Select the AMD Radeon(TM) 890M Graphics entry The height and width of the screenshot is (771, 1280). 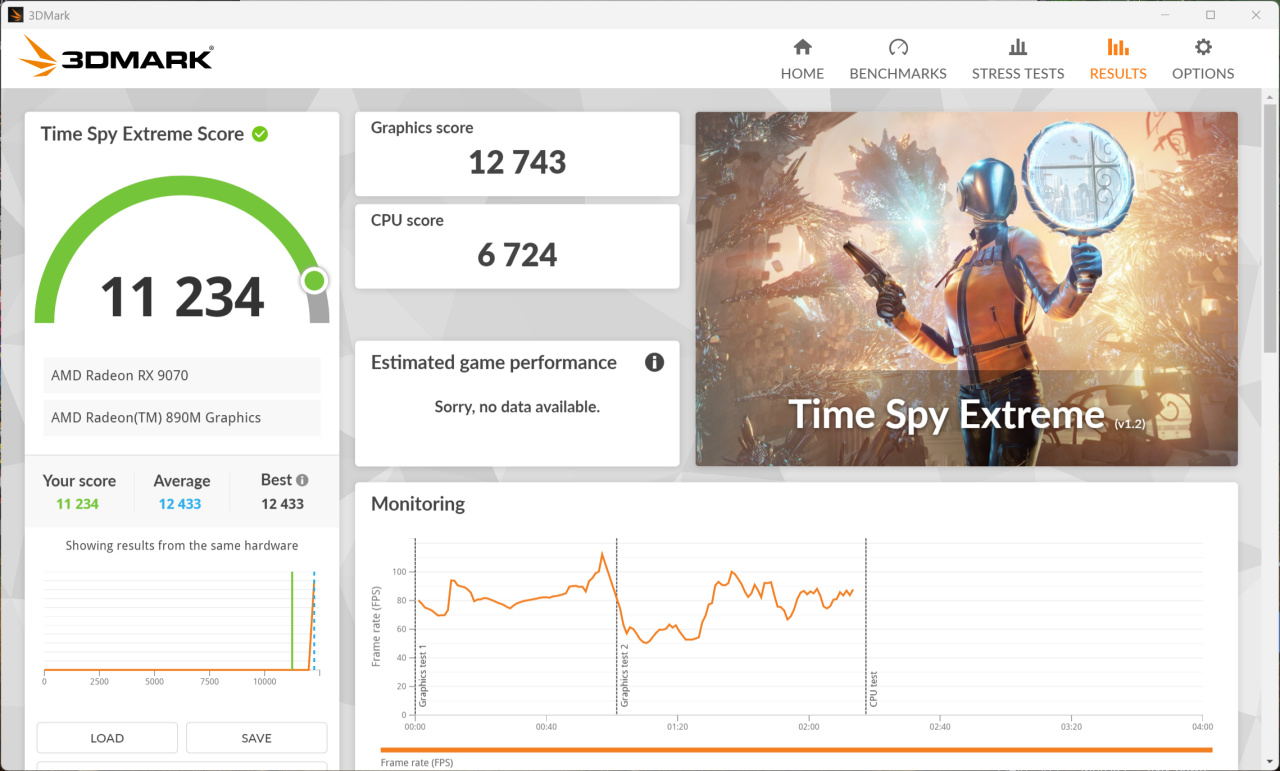[x=182, y=417]
